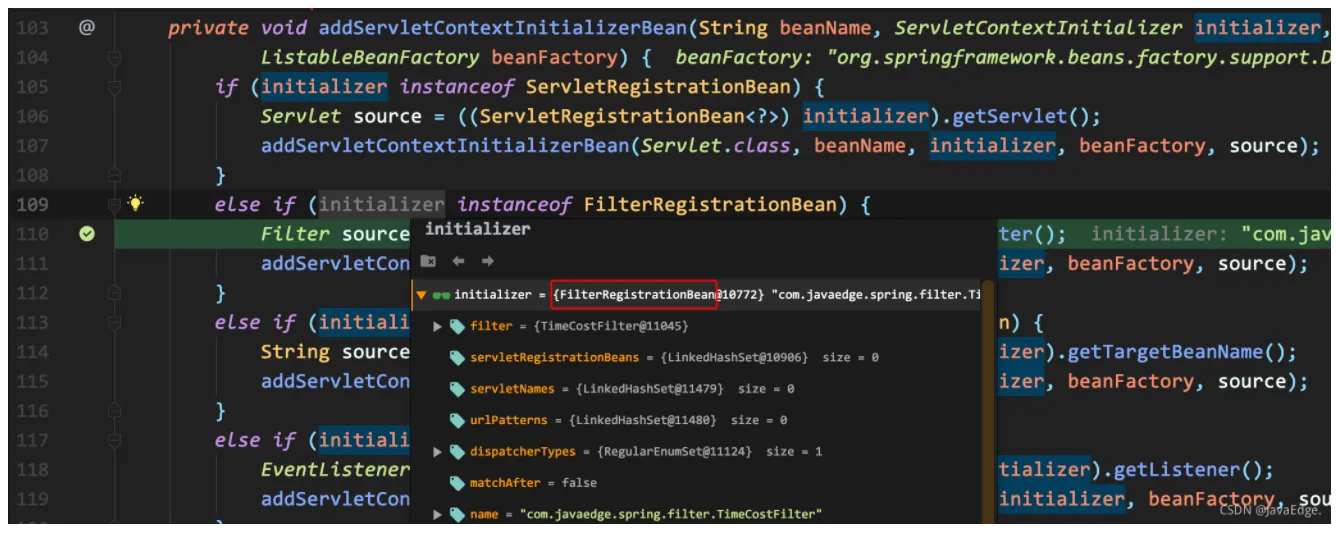The height and width of the screenshot is (533, 1336).
Task: Select the matchAfter = false row
Action: tap(697, 483)
